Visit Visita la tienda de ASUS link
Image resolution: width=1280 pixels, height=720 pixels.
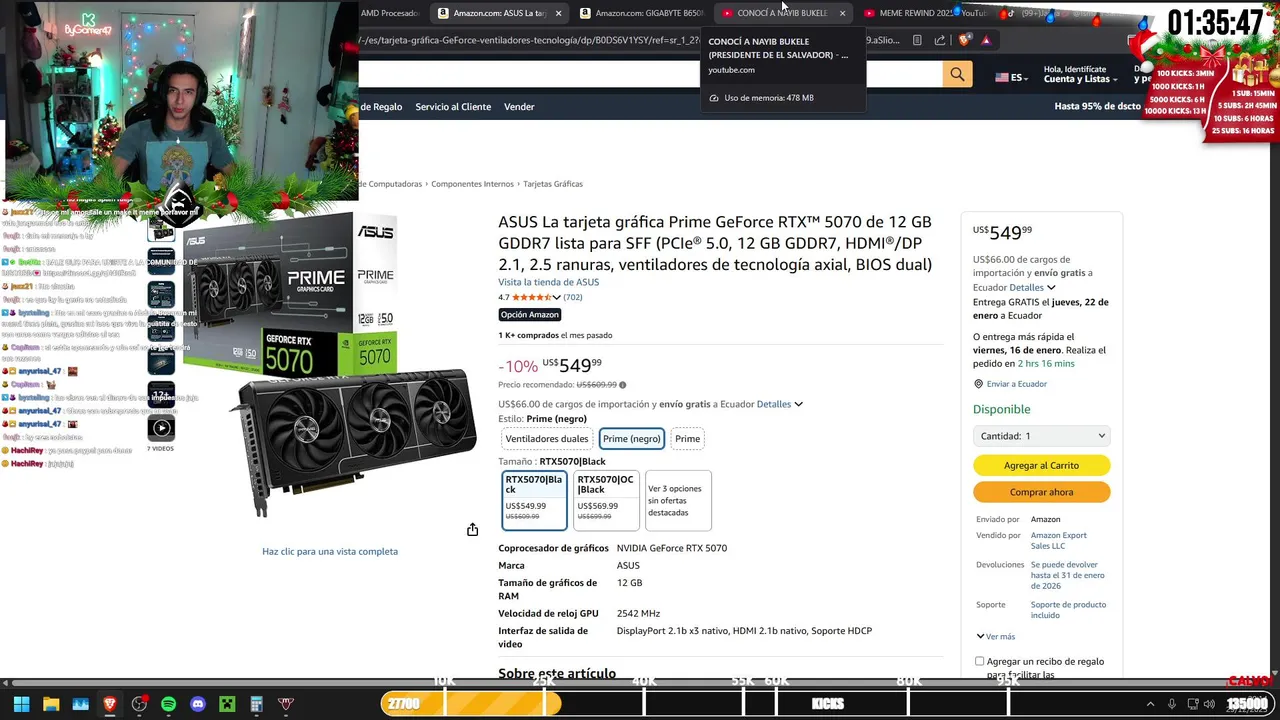click(549, 282)
